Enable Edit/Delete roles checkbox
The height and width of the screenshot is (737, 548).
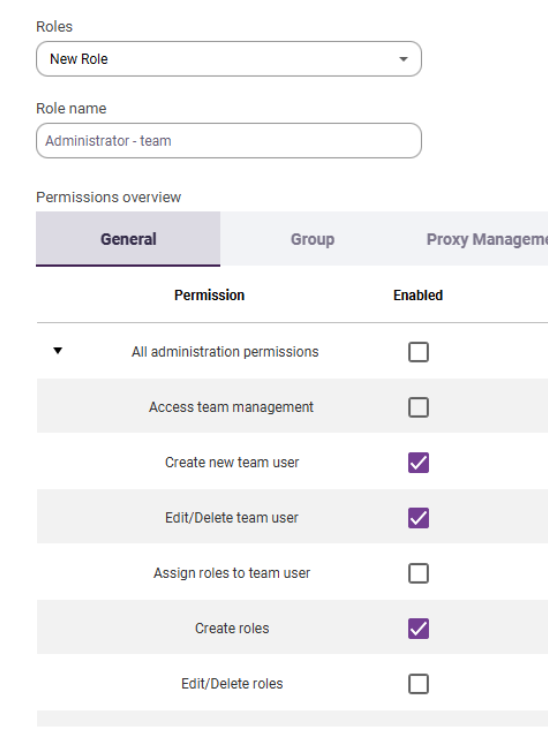click(418, 684)
